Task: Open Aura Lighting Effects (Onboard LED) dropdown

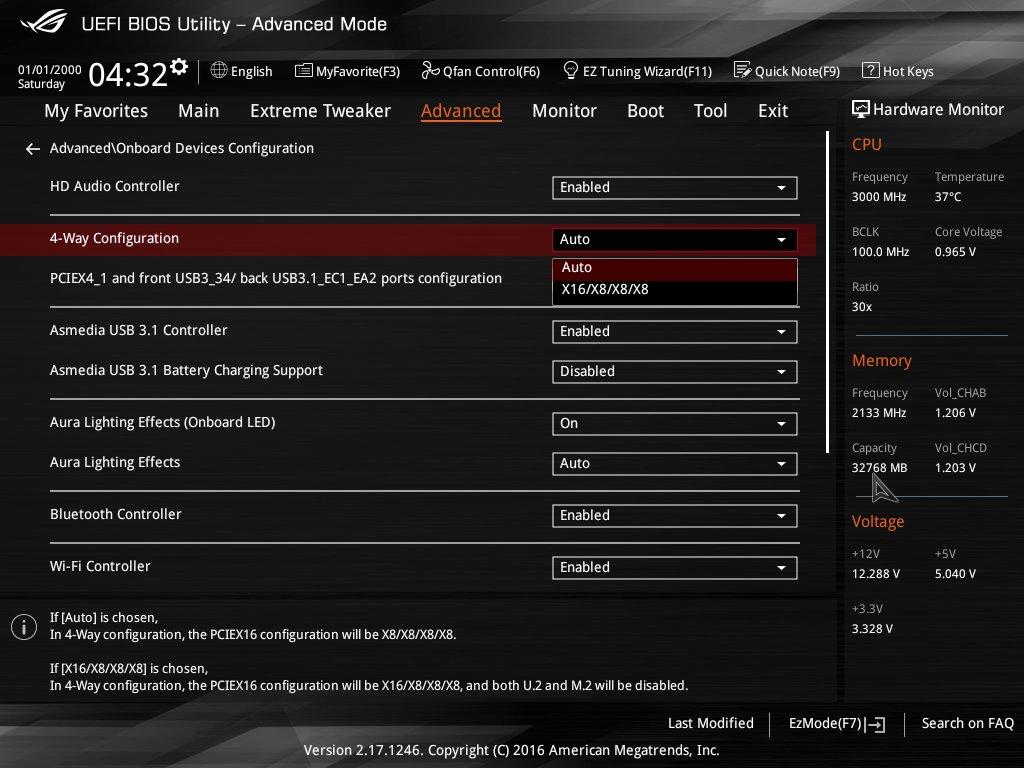Action: pos(675,424)
